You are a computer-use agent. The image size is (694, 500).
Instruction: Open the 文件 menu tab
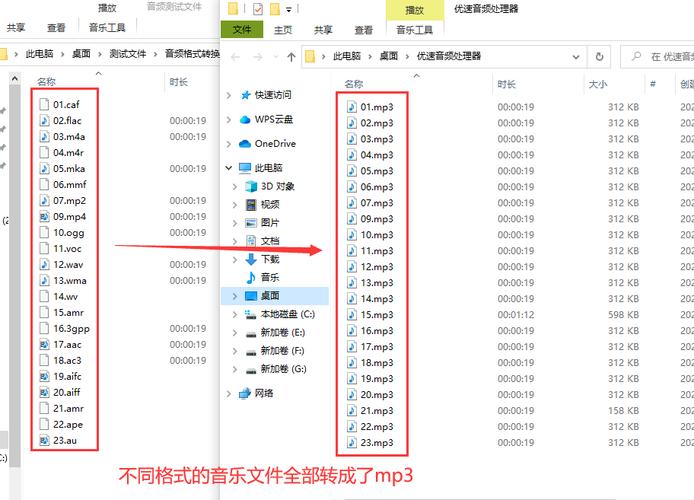(x=242, y=31)
